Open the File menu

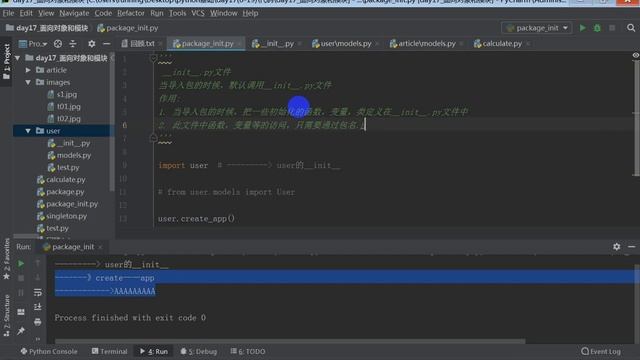coord(8,13)
